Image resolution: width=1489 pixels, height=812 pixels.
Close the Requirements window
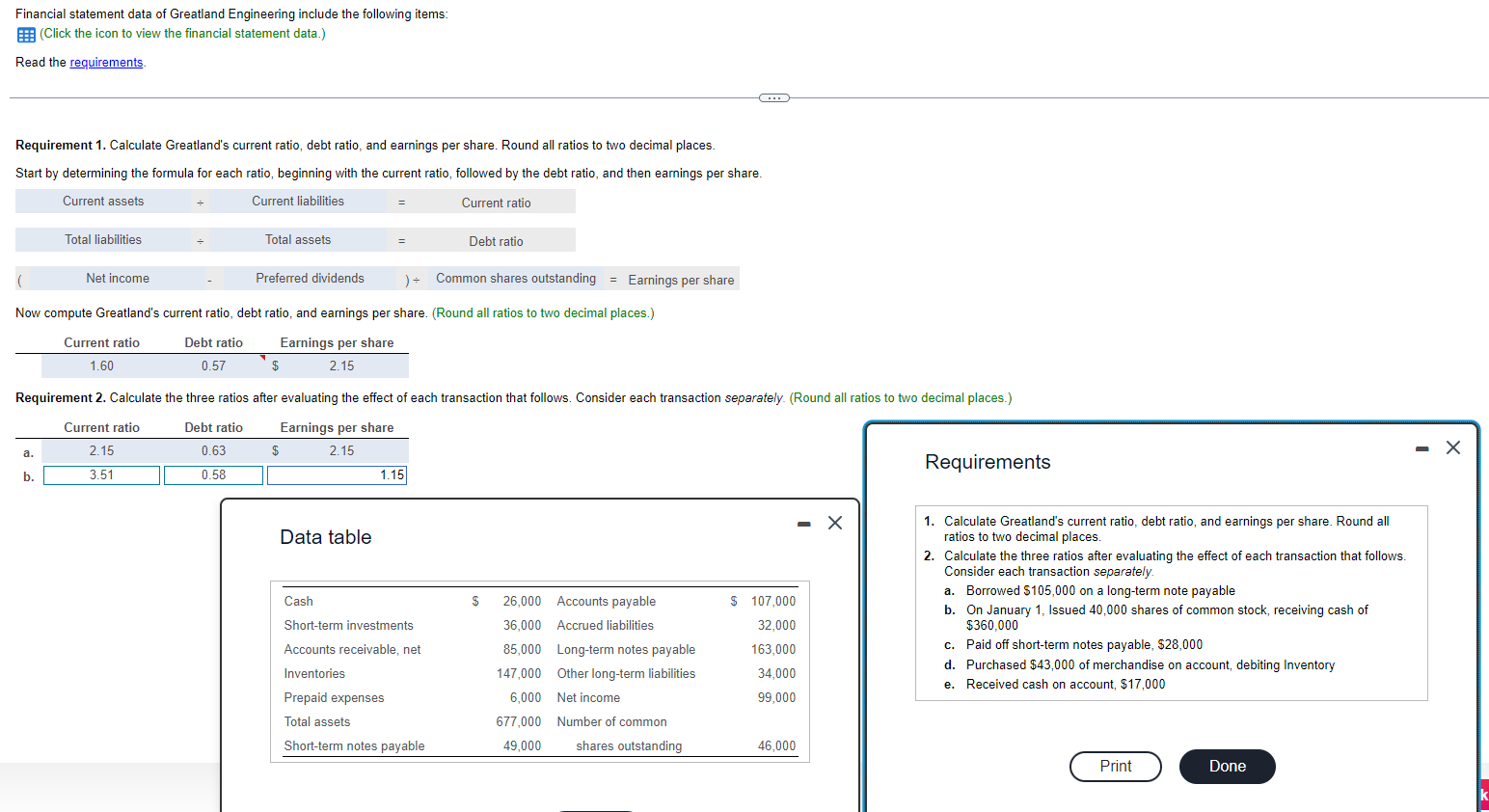click(x=1452, y=447)
